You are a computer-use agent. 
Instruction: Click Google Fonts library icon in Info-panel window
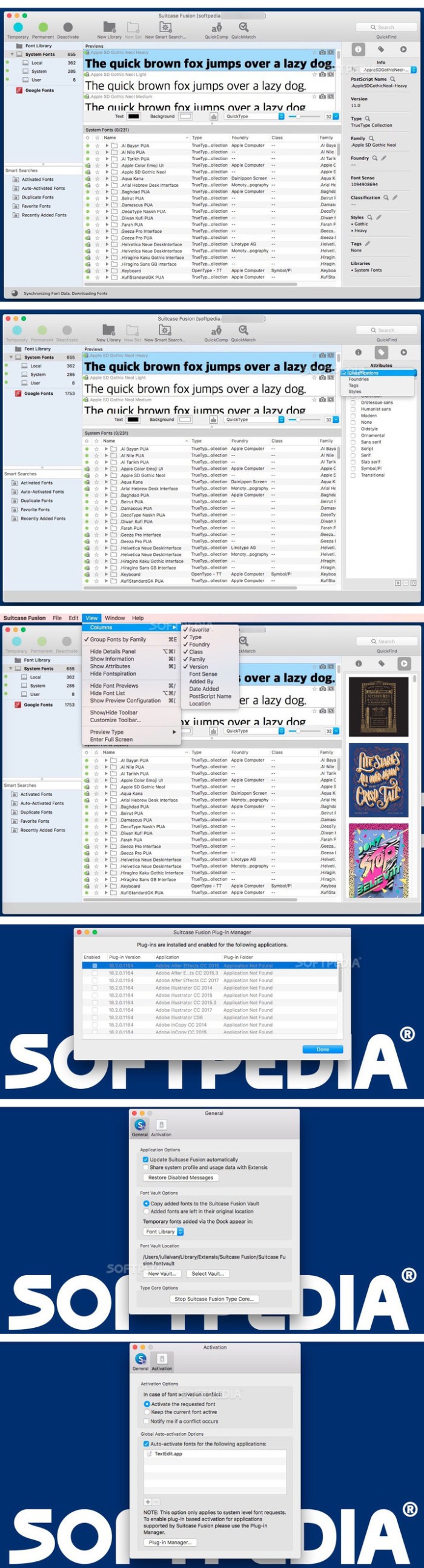19,90
